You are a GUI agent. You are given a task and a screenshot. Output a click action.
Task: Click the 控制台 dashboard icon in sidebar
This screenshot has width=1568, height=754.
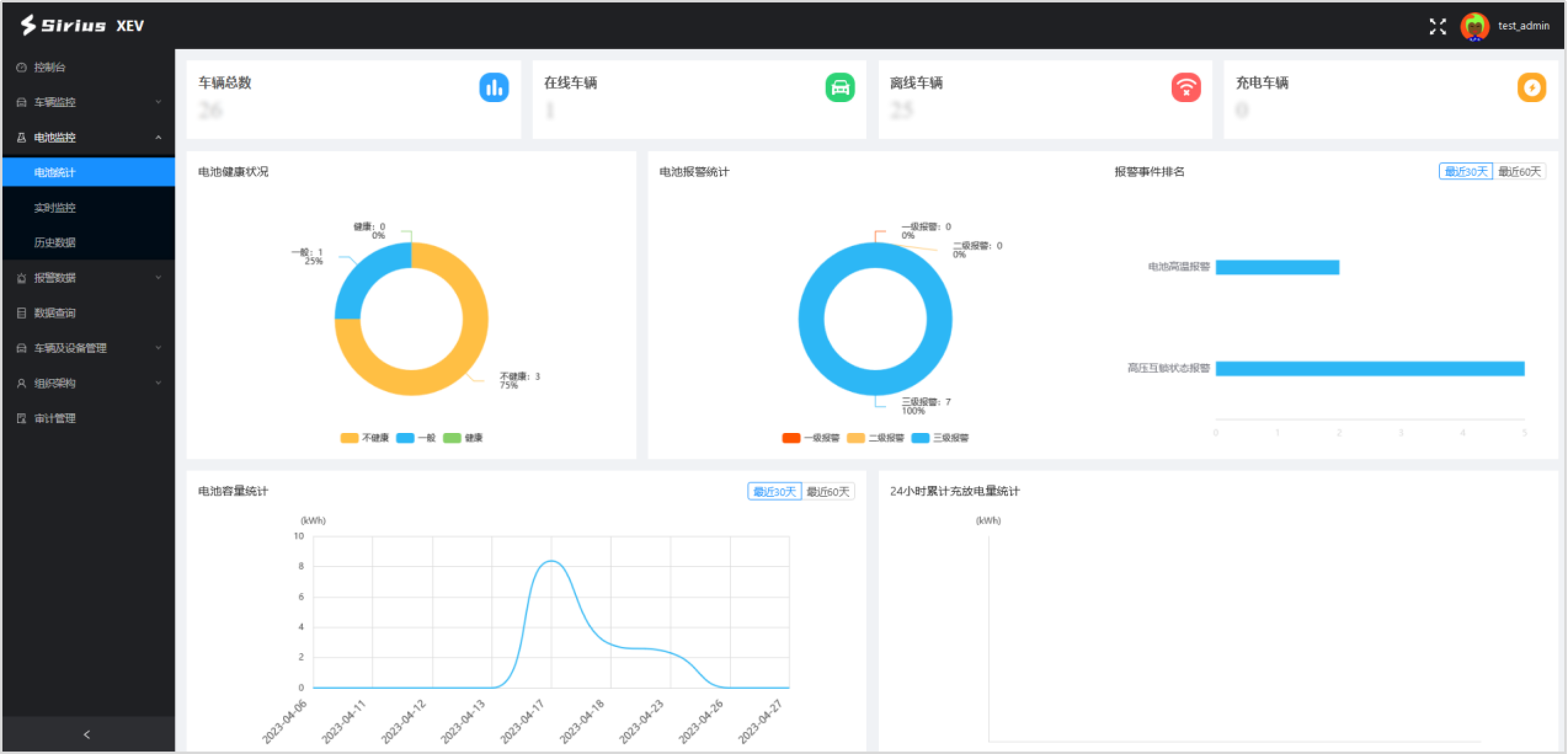(x=22, y=67)
